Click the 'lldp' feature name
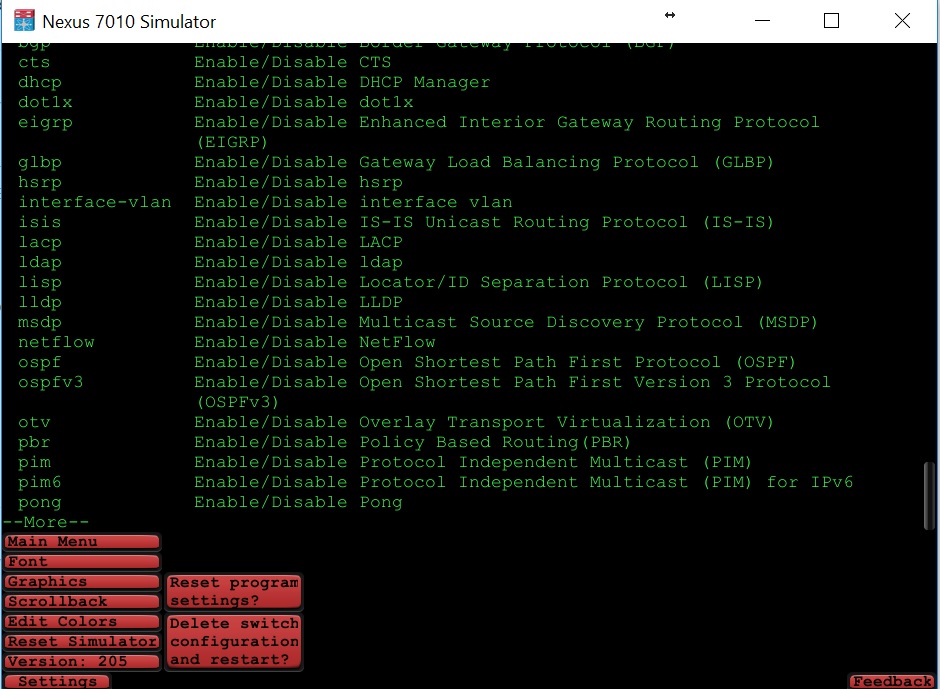The height and width of the screenshot is (689, 940). pyautogui.click(x=40, y=302)
